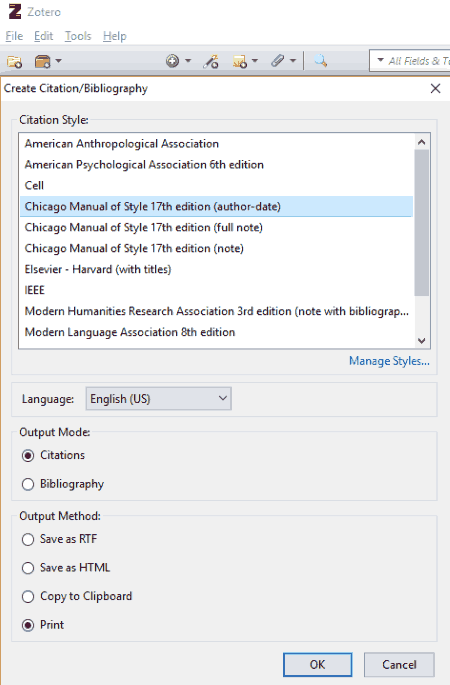Close the Create Citation/Bibliography dialog
The height and width of the screenshot is (685, 450).
435,89
